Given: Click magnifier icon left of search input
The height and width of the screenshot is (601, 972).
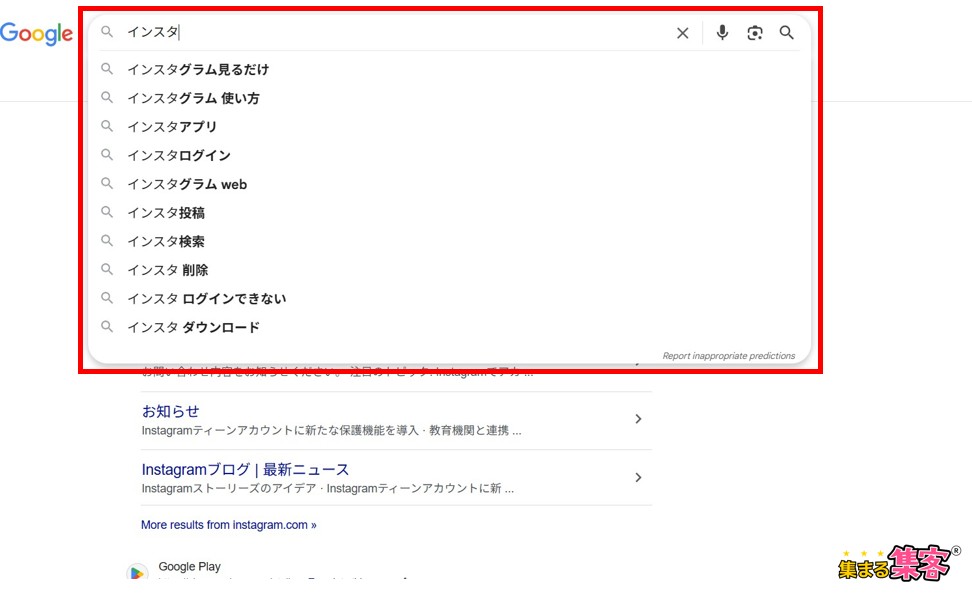Looking at the screenshot, I should 107,32.
